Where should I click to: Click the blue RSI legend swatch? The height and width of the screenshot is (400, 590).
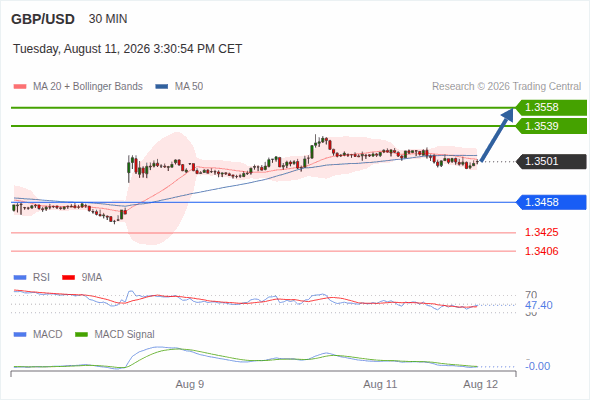(x=20, y=278)
